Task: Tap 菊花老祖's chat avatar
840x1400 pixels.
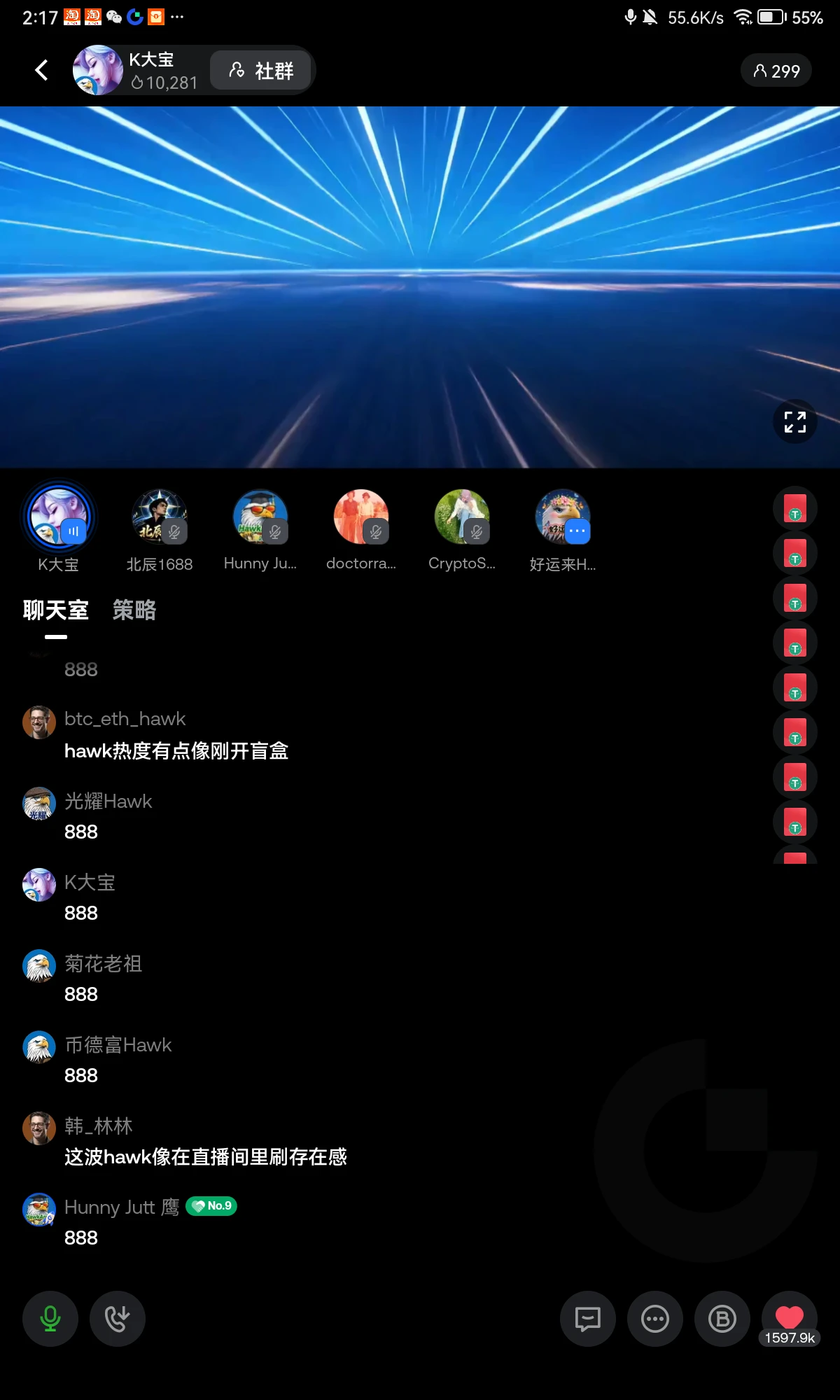Action: [39, 966]
